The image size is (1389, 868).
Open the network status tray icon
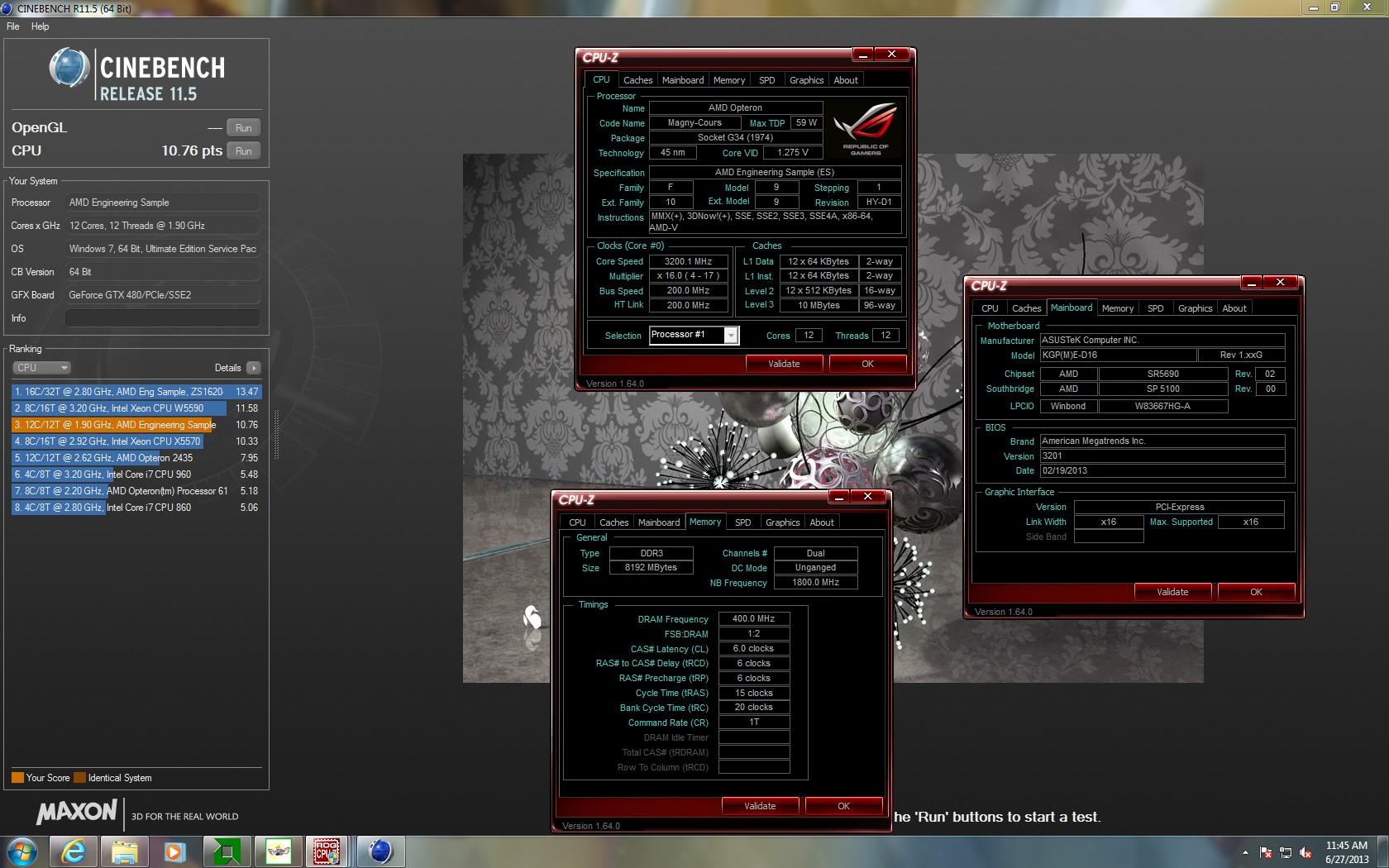[1286, 852]
